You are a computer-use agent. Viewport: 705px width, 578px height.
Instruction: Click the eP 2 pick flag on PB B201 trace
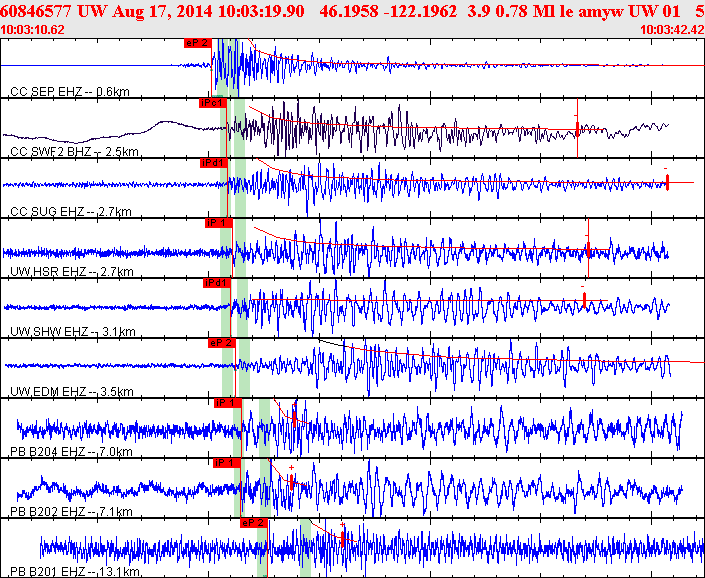coord(253,521)
